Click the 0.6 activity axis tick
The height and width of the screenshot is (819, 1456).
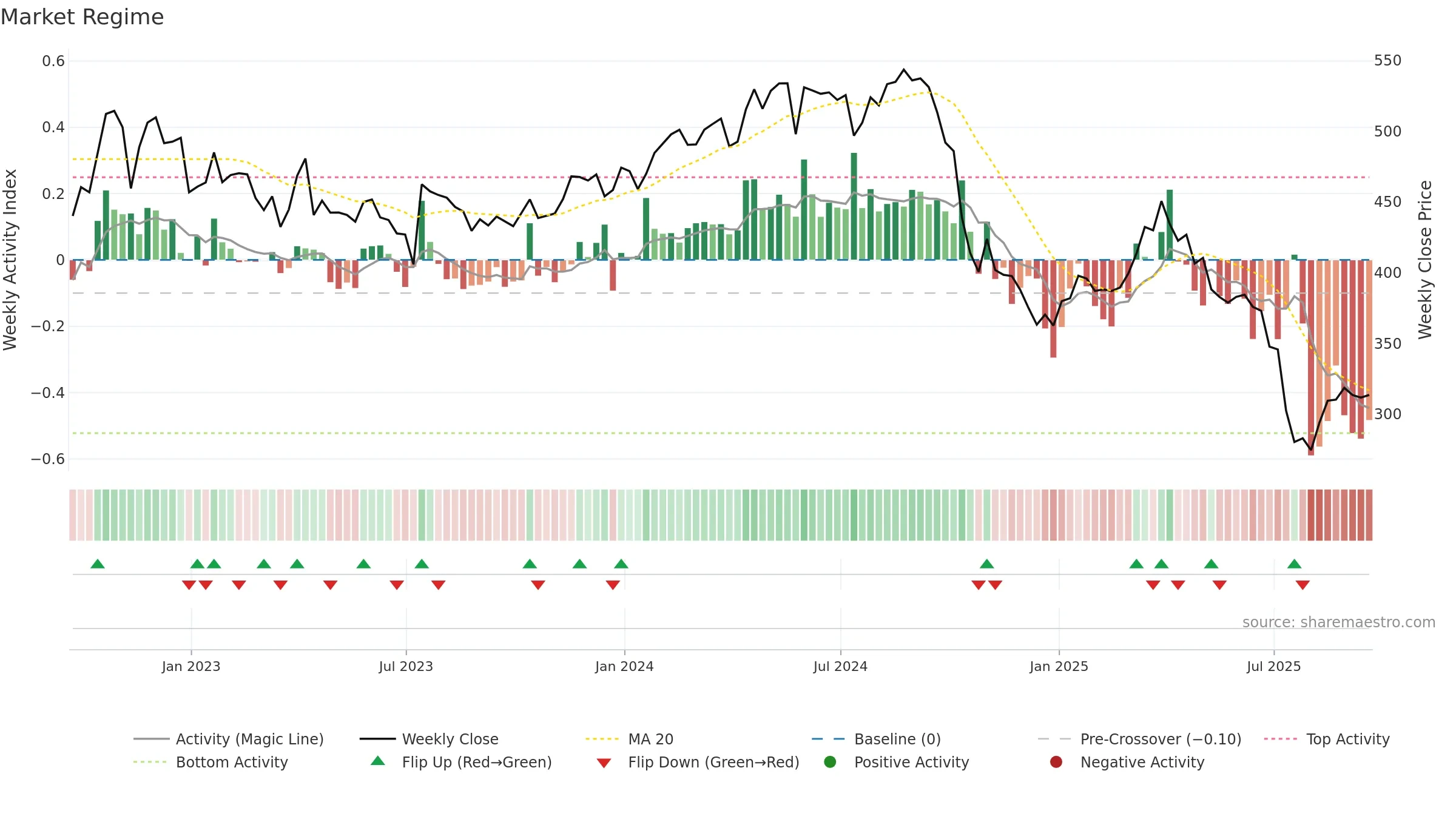click(x=53, y=61)
